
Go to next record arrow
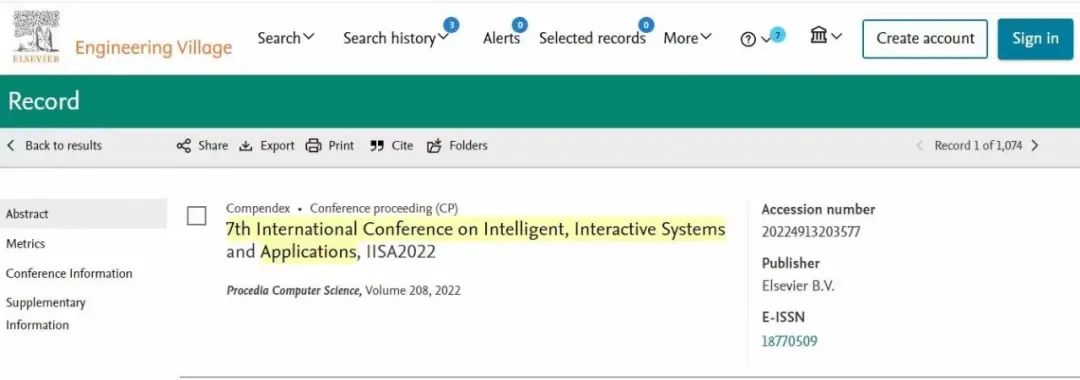pos(1035,145)
